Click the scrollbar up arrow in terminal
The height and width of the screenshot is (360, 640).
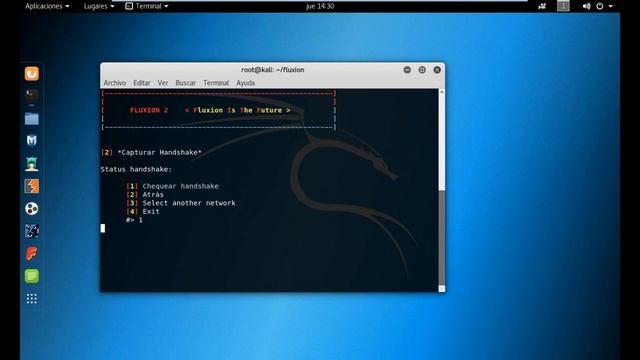[442, 92]
